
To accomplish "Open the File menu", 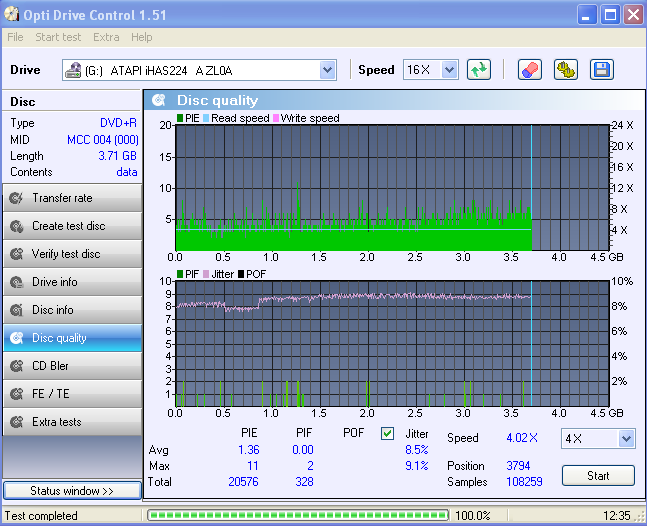I will point(15,37).
